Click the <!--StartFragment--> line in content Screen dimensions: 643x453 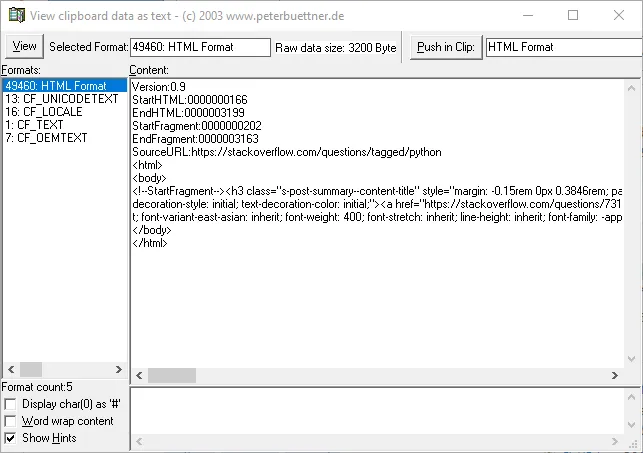(x=377, y=191)
